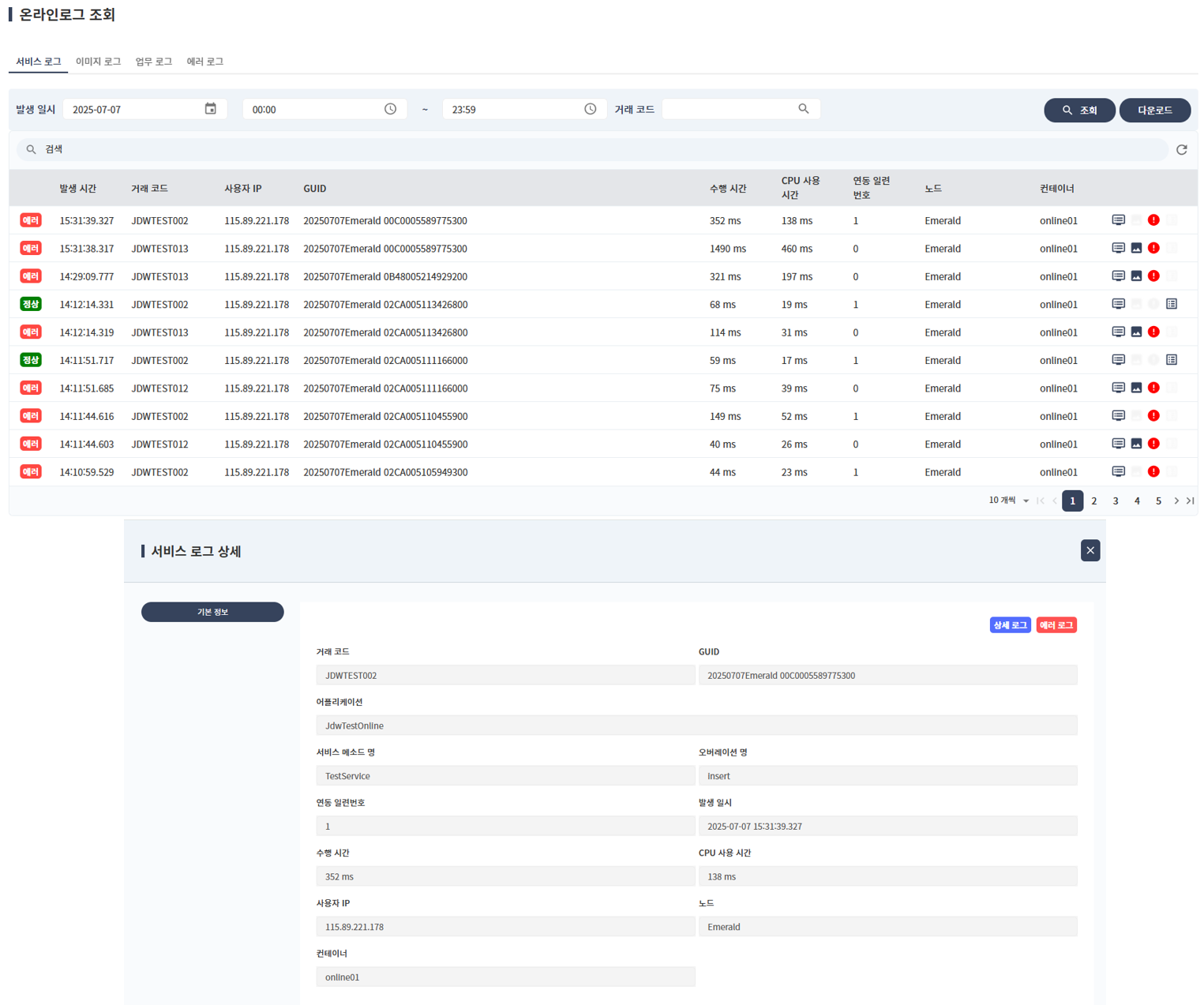The image size is (1204, 1005).
Task: Open detail log icon on first error row
Action: coord(1118,220)
